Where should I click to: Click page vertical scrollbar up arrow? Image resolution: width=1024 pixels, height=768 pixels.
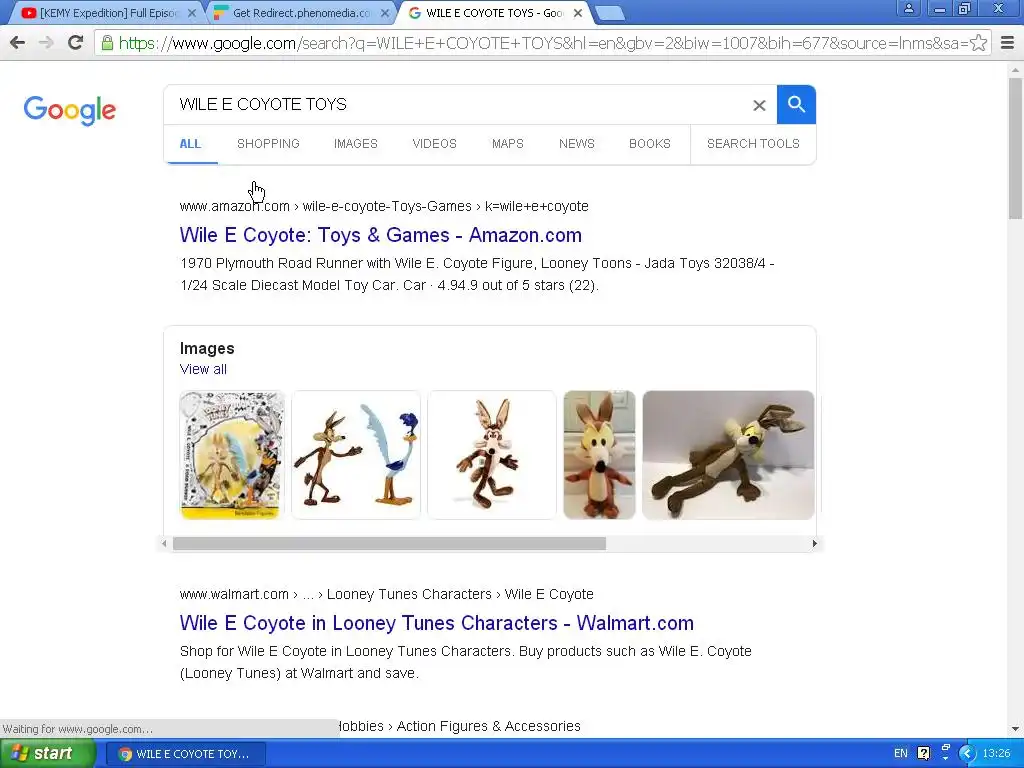tap(1016, 69)
